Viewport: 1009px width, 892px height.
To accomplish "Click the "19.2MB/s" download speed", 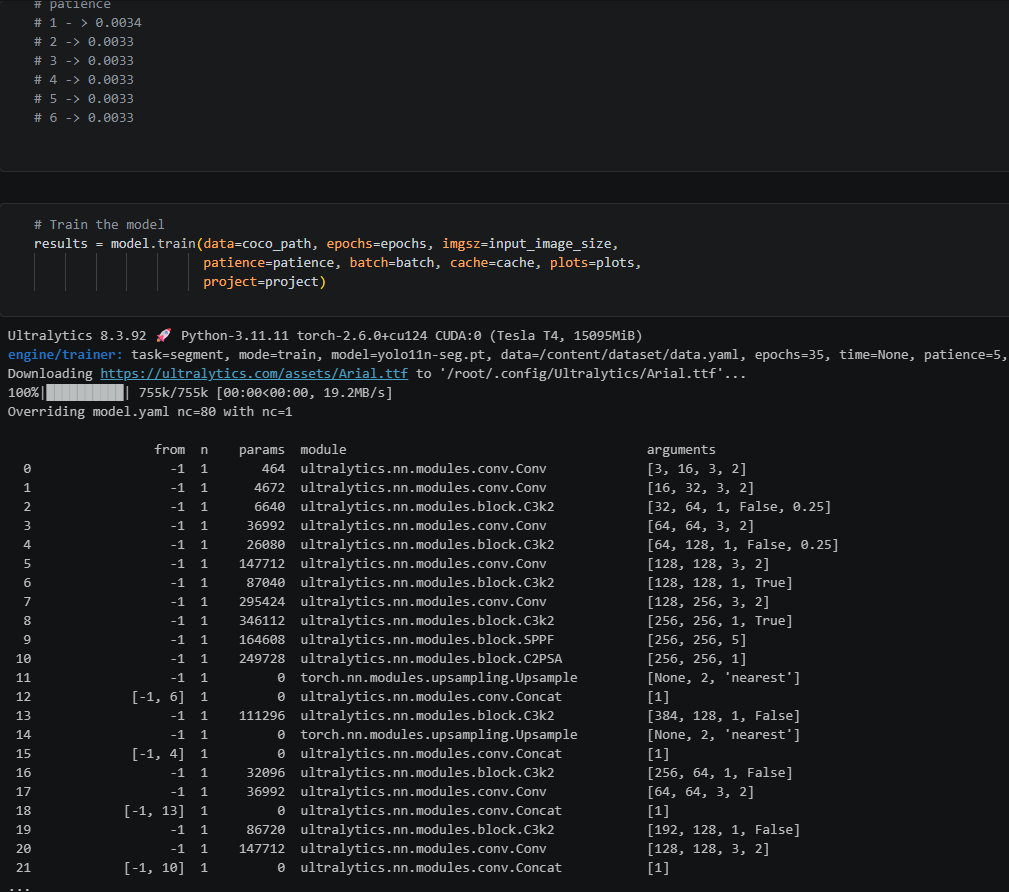I will coord(353,393).
